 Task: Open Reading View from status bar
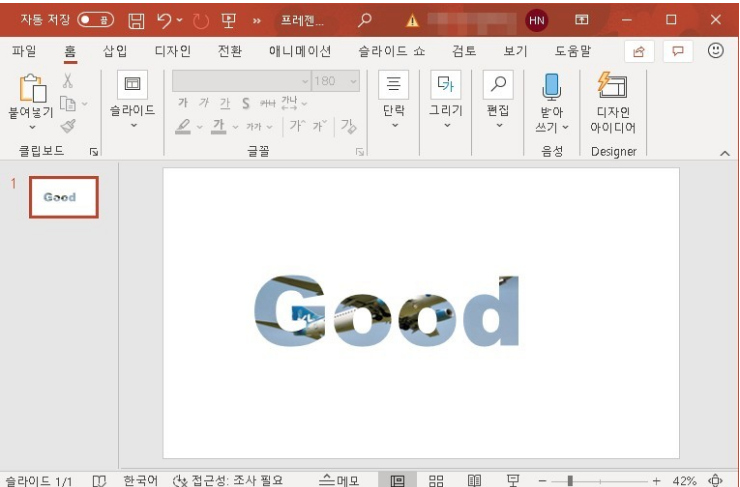click(x=474, y=480)
